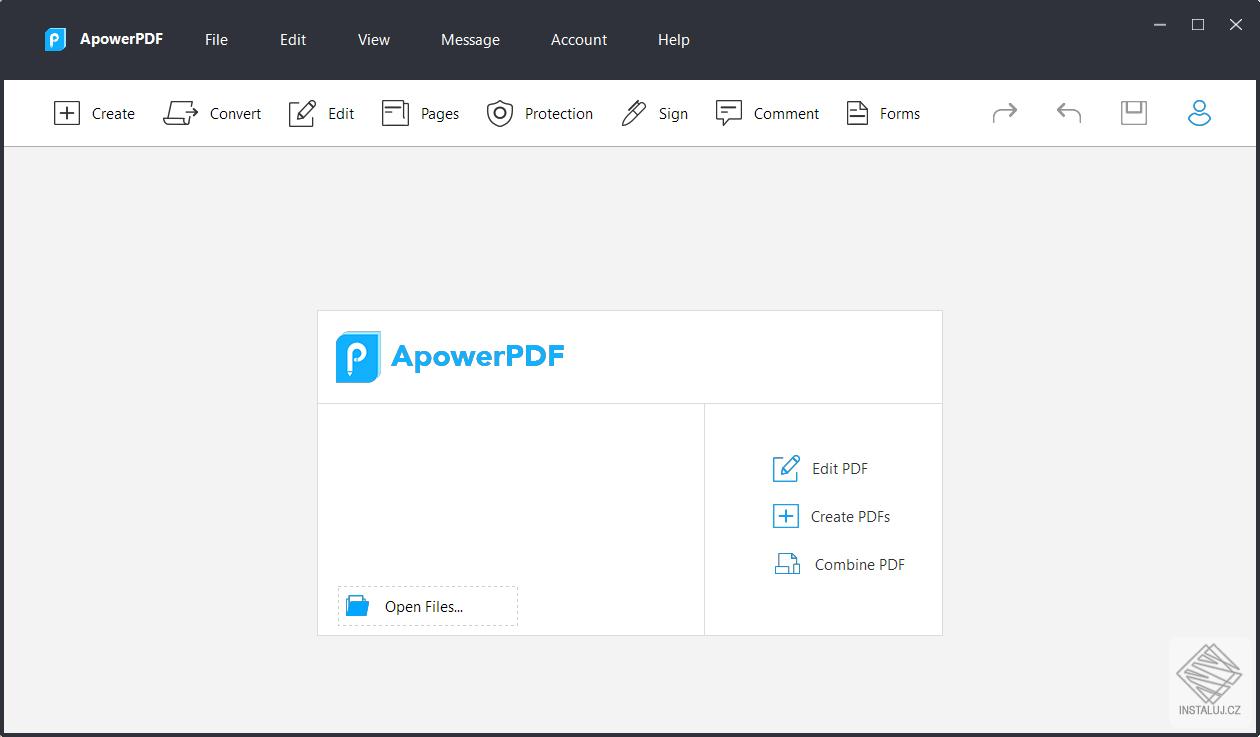Click the Convert icon in toolbar

tap(181, 113)
